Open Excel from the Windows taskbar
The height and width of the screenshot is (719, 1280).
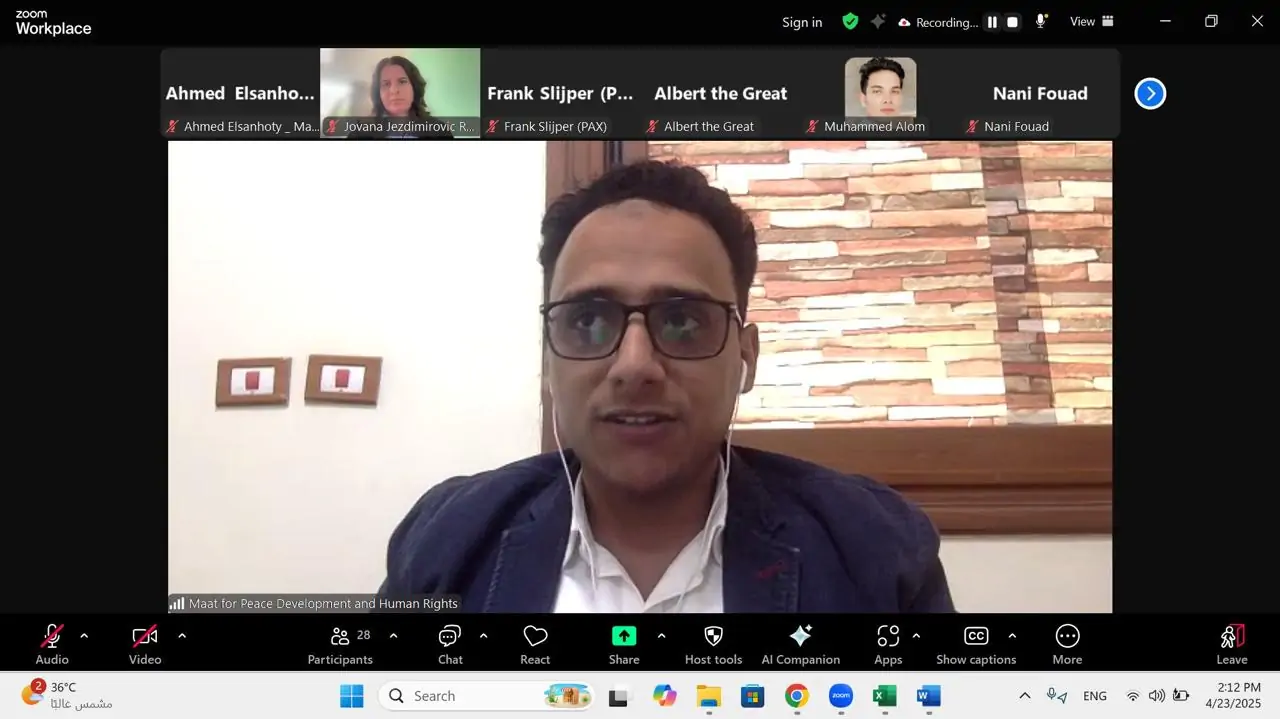[885, 696]
